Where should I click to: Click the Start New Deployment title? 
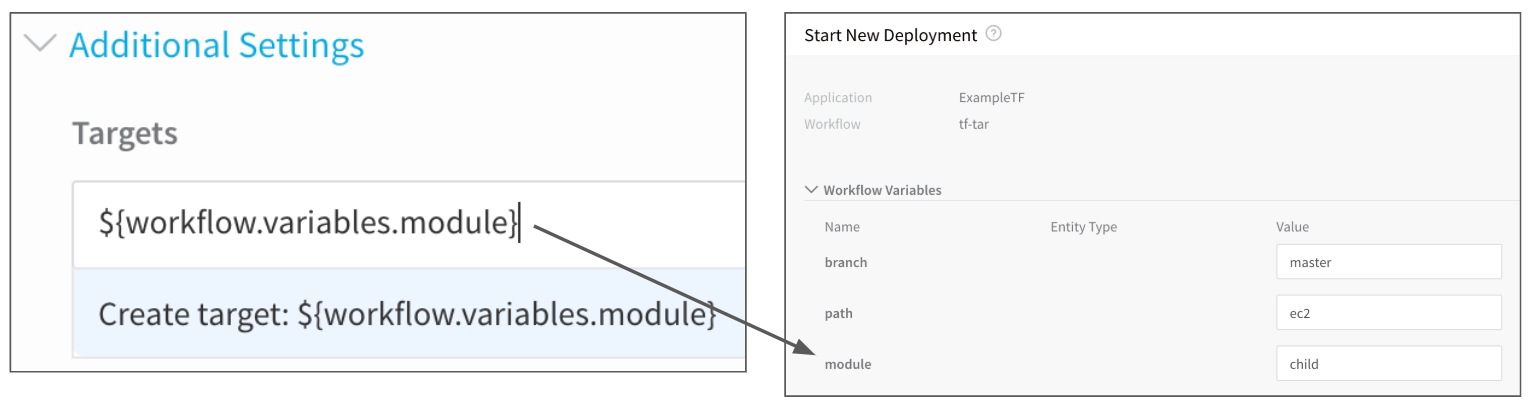click(890, 35)
